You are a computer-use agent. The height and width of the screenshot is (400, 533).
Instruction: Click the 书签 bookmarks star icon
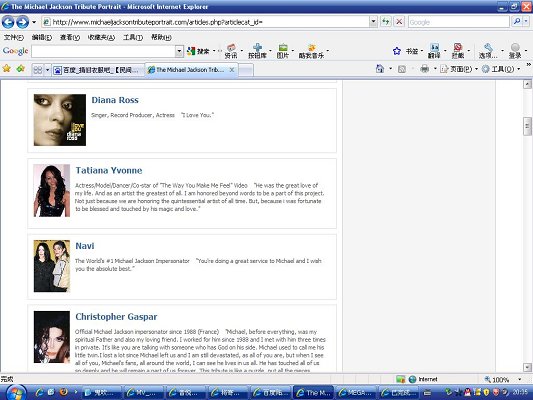397,51
